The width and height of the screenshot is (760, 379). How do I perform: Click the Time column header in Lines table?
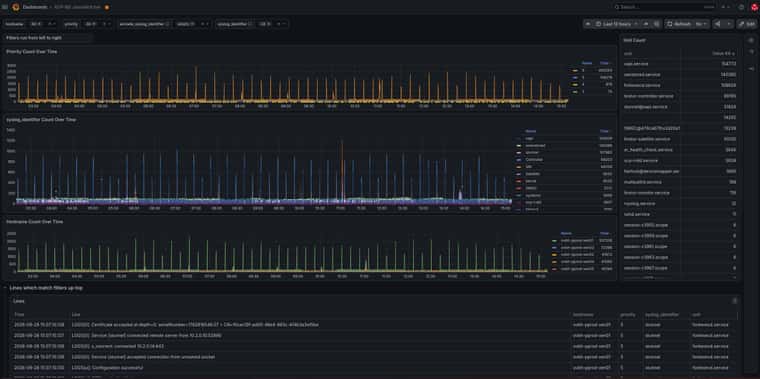(18, 315)
